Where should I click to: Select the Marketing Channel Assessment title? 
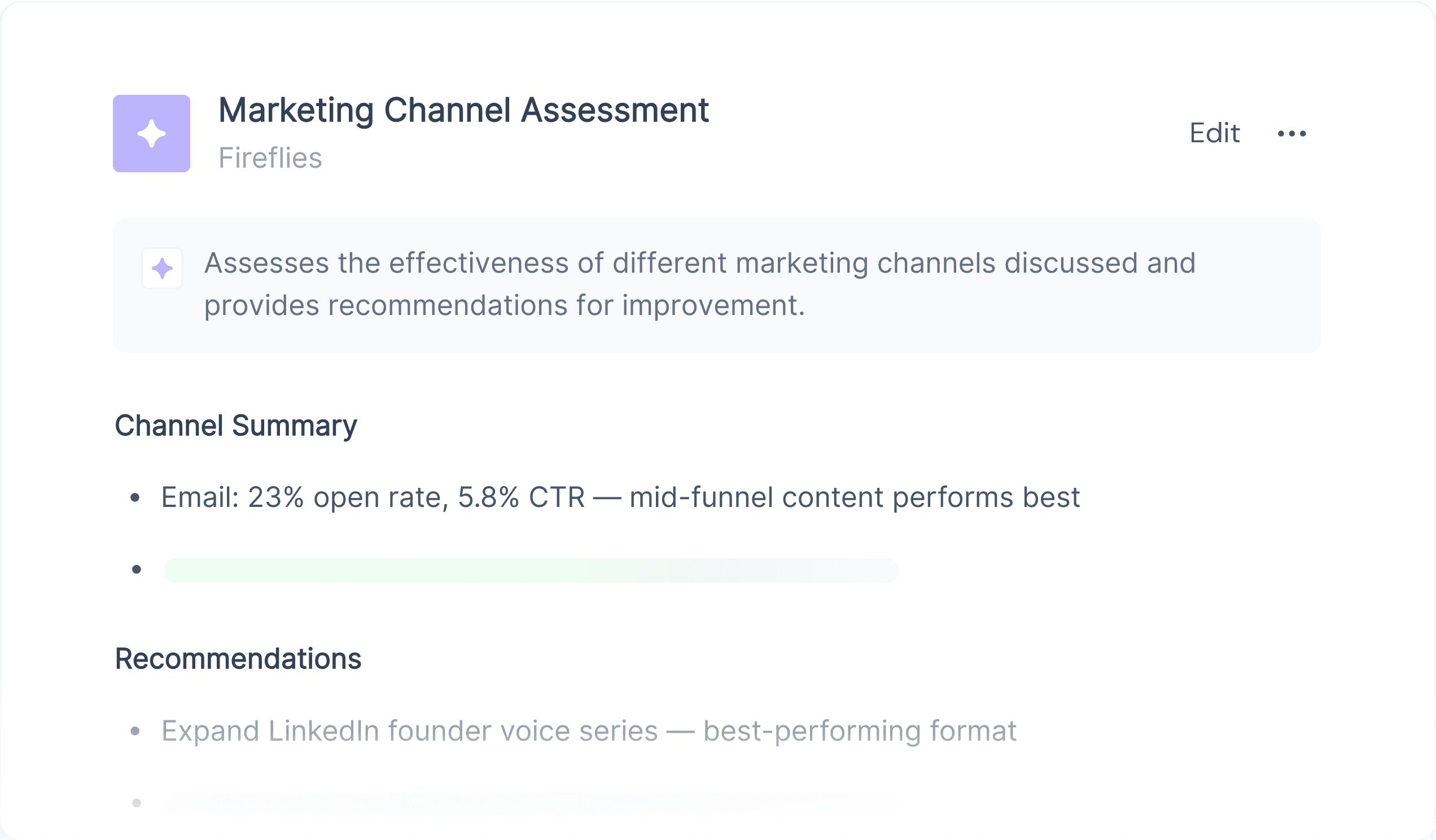click(464, 110)
